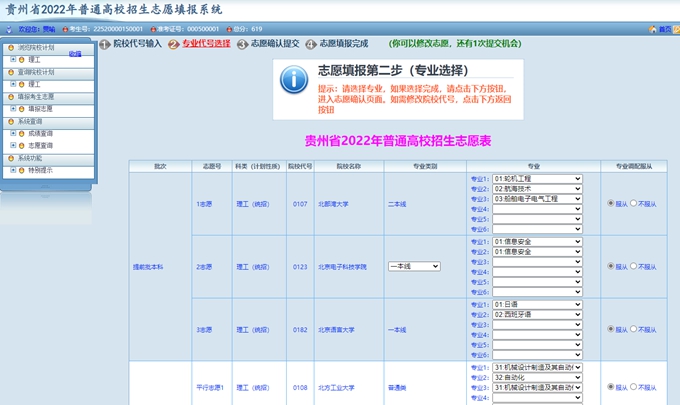Open 2志愿 专业类别 dropdown showing 一本线
680x405 pixels.
tap(414, 266)
